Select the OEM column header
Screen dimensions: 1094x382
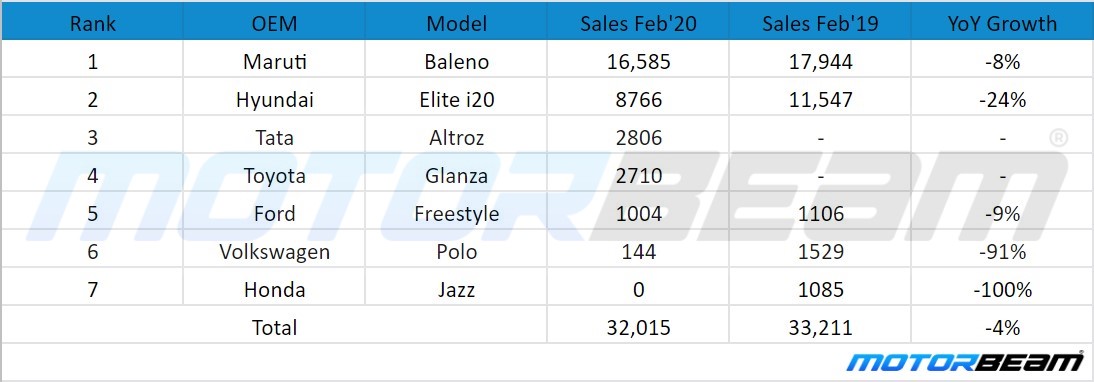274,24
